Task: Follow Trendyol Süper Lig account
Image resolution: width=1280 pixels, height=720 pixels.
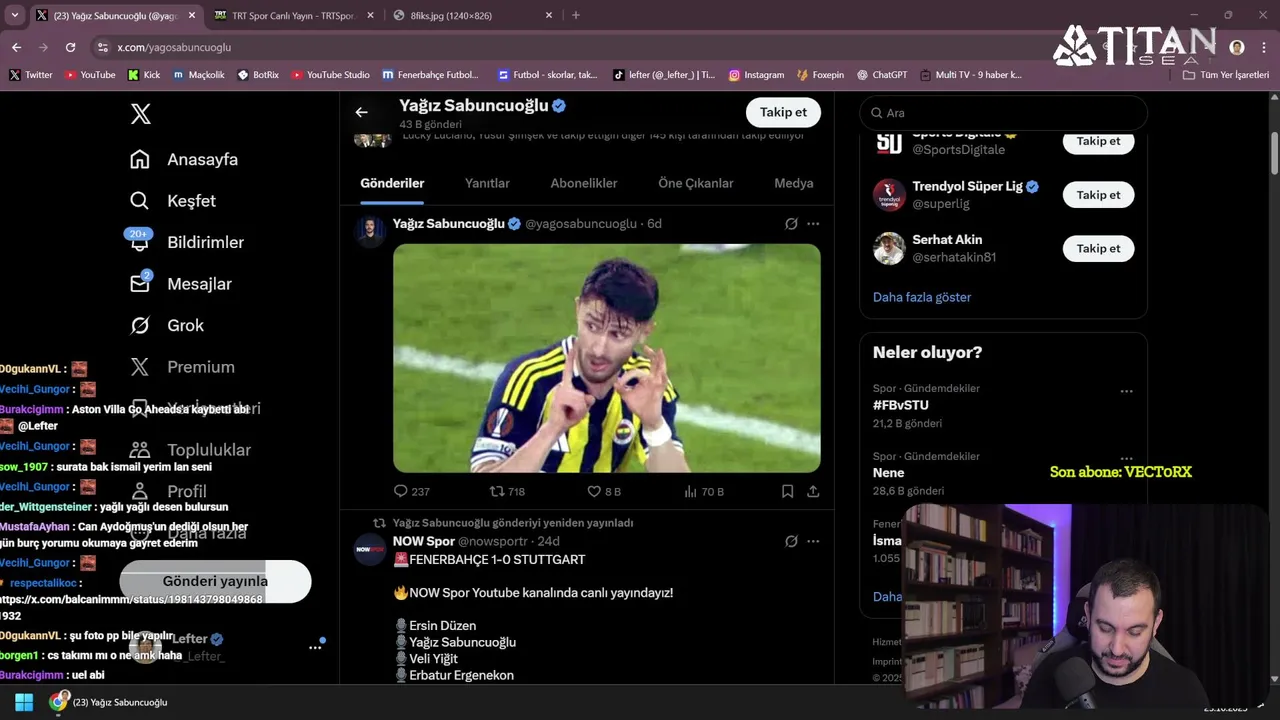Action: tap(1098, 195)
